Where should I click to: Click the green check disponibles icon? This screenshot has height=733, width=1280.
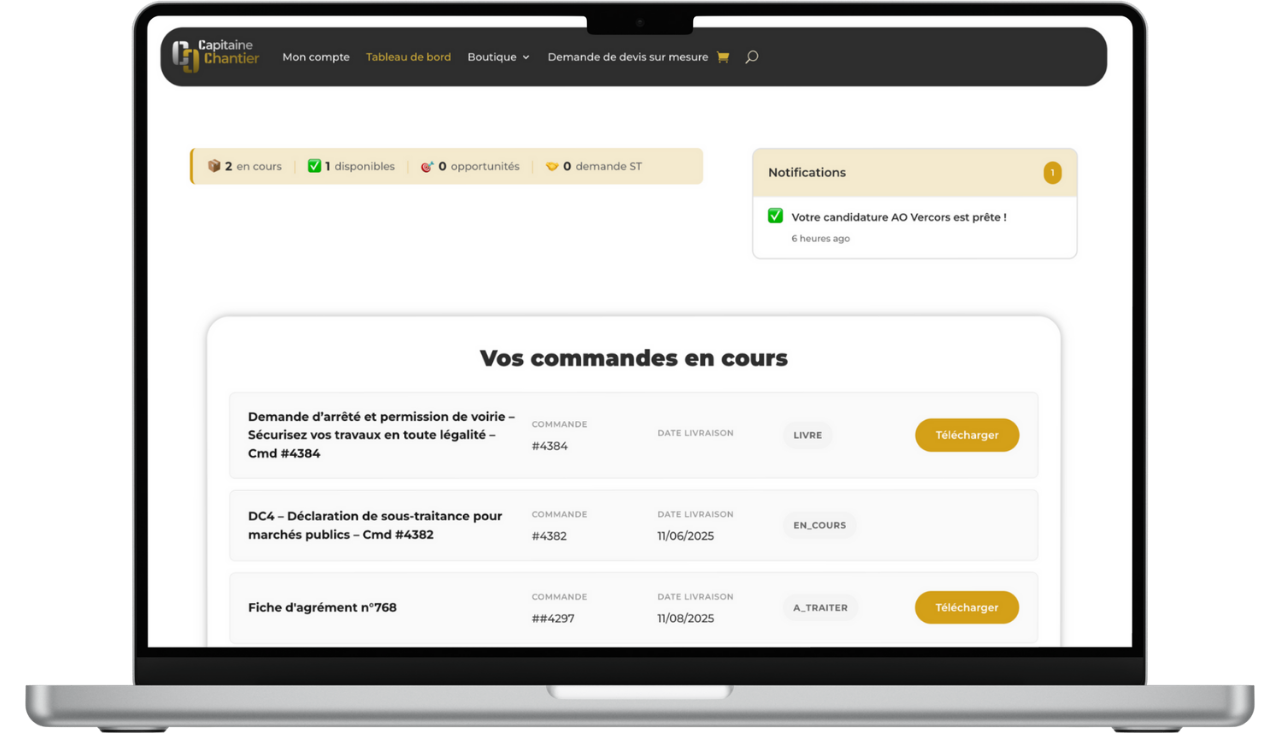(x=314, y=166)
